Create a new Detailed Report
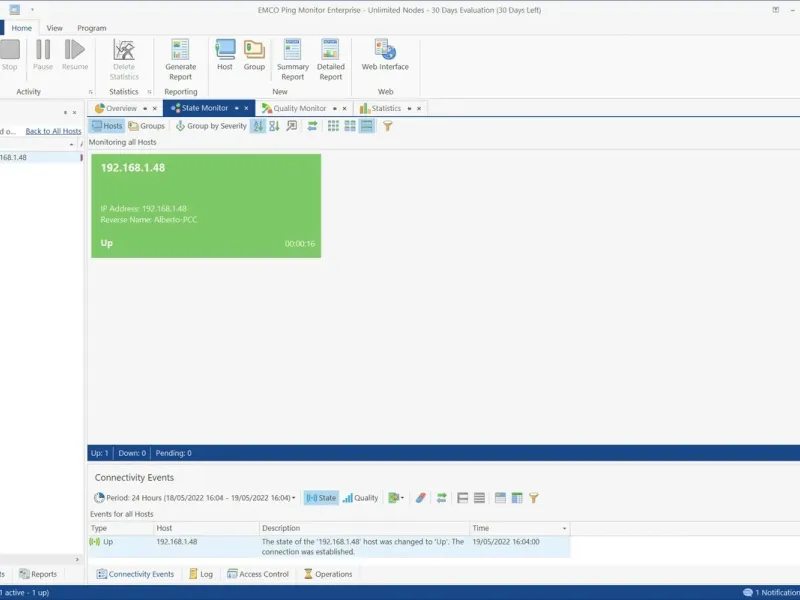The image size is (800, 600). click(331, 60)
